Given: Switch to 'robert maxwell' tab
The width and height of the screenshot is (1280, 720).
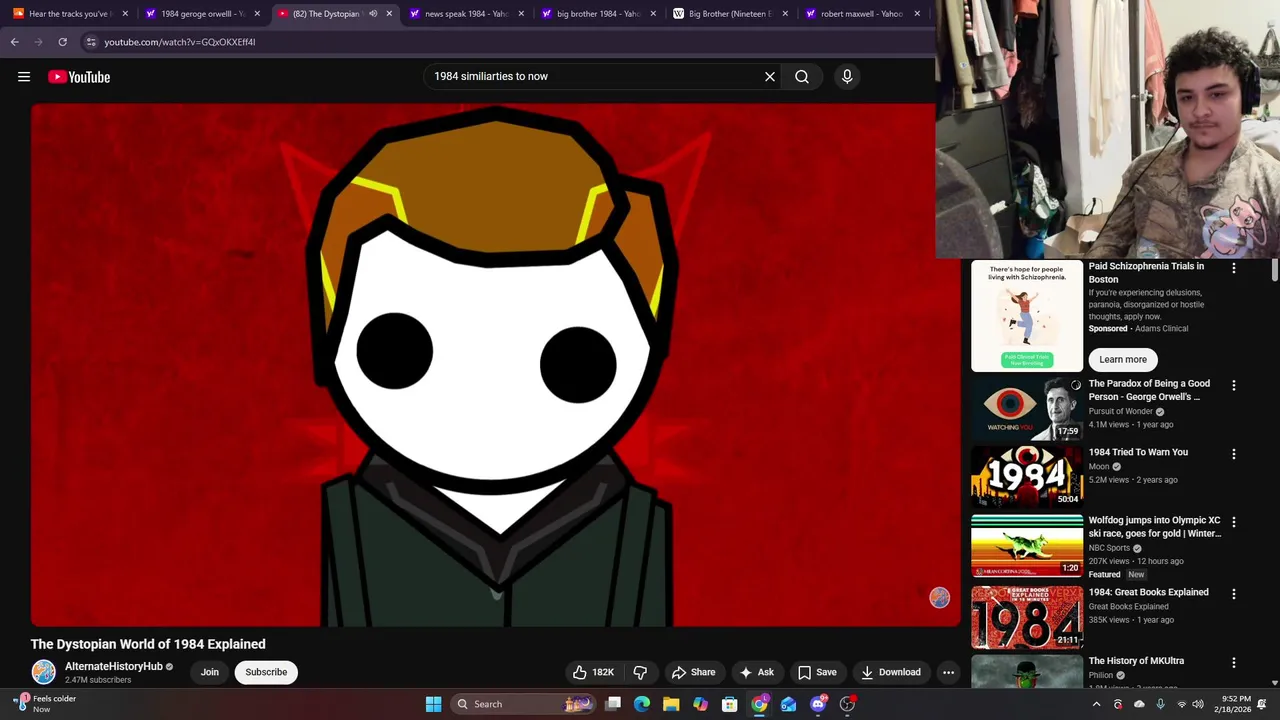Looking at the screenshot, I should [x=862, y=14].
